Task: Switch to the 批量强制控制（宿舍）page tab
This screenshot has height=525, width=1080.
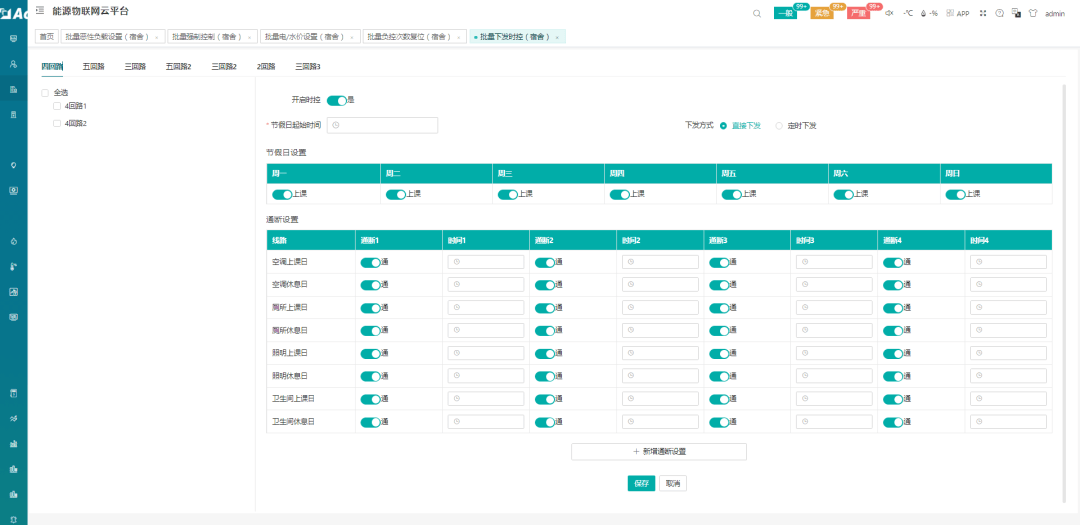Action: [214, 37]
